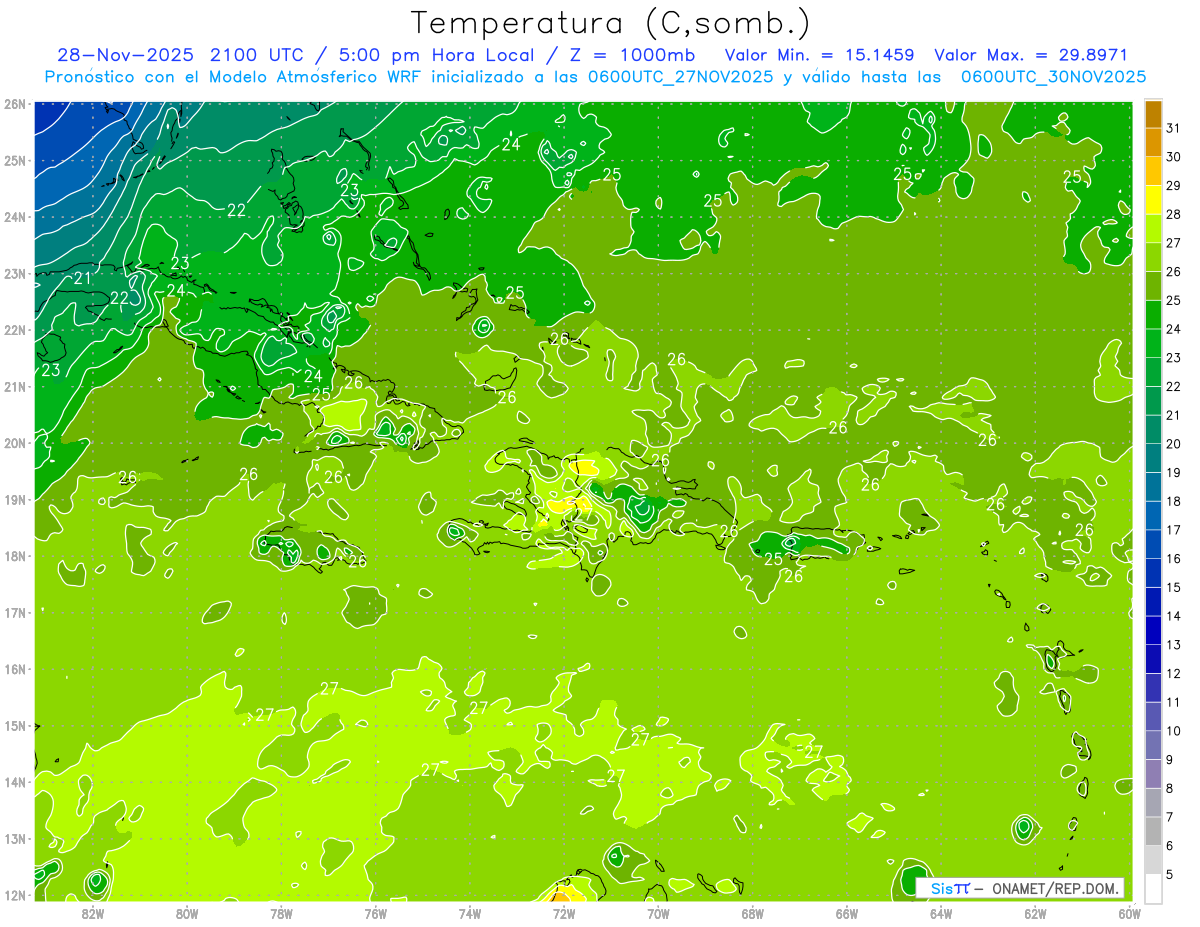Click the 68W longitude axis label

(753, 914)
